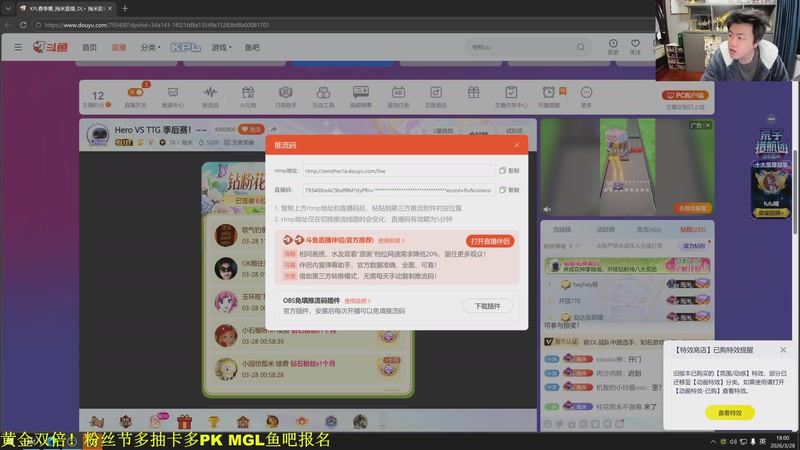The height and width of the screenshot is (450, 800).
Task: Select ranked user 开摆778
Action: [x=569, y=301]
